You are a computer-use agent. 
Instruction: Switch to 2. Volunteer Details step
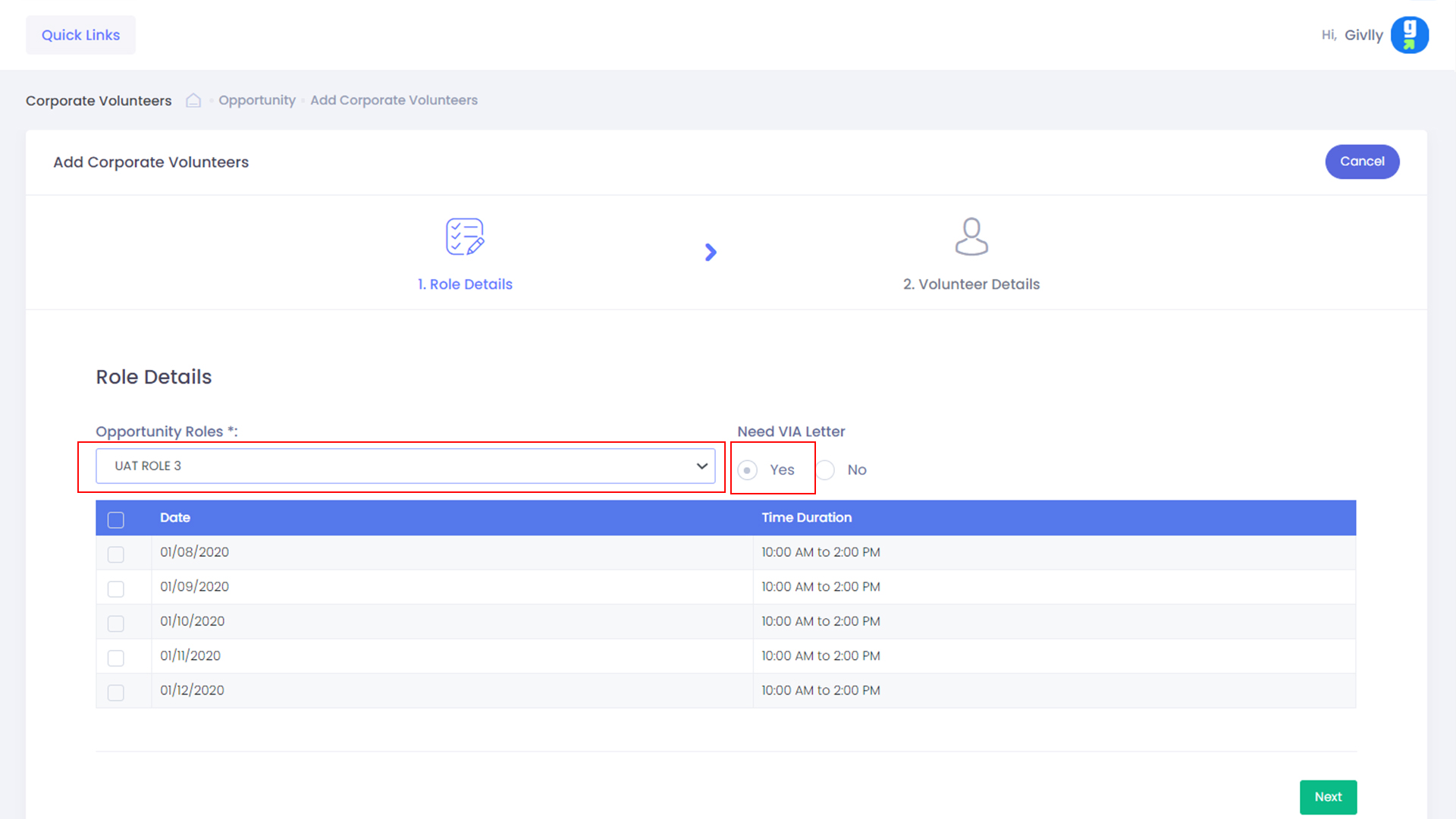(x=971, y=284)
